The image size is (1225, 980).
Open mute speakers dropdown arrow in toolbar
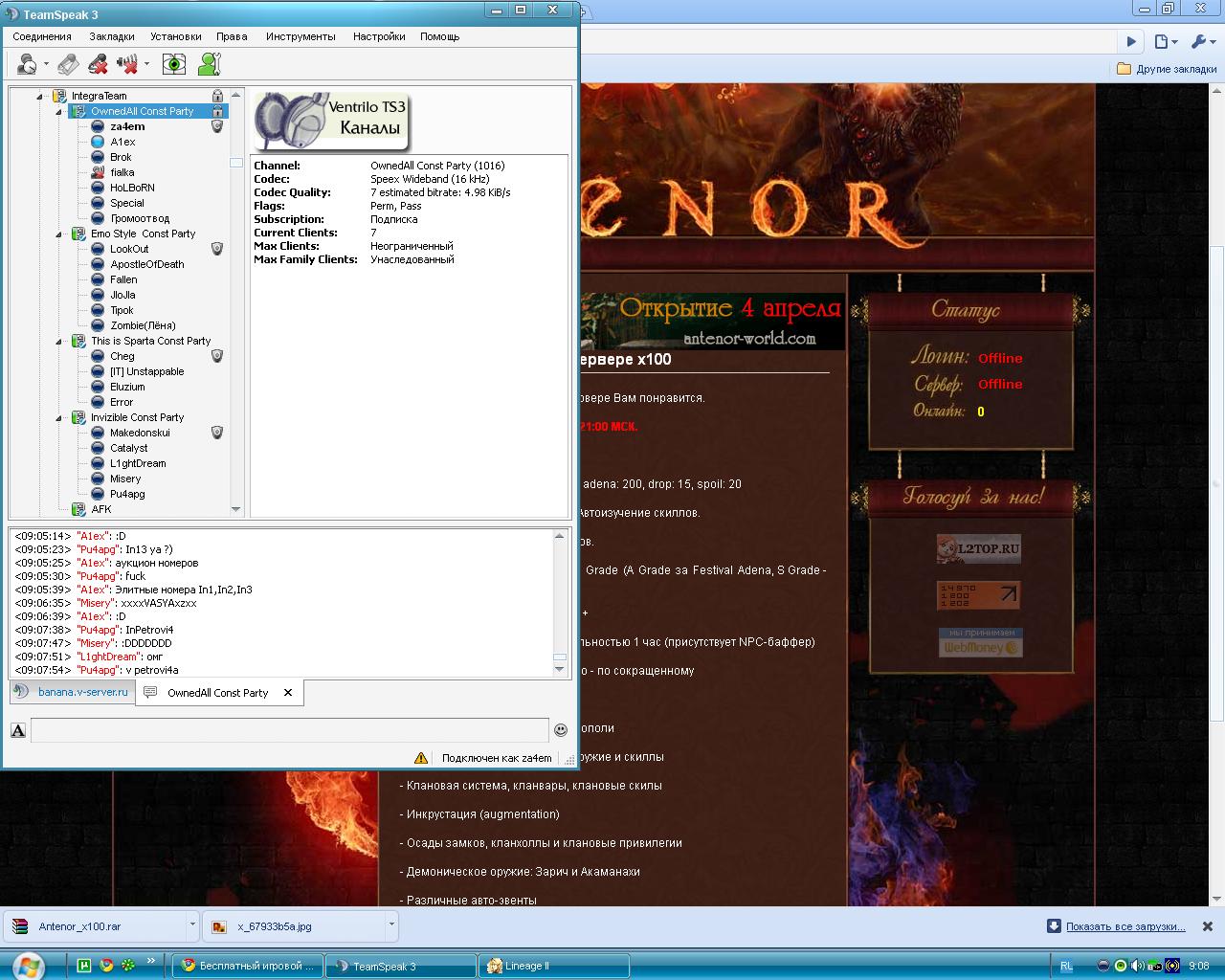146,65
